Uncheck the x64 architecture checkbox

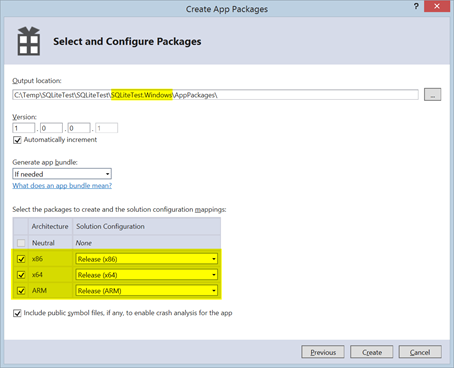pos(21,275)
